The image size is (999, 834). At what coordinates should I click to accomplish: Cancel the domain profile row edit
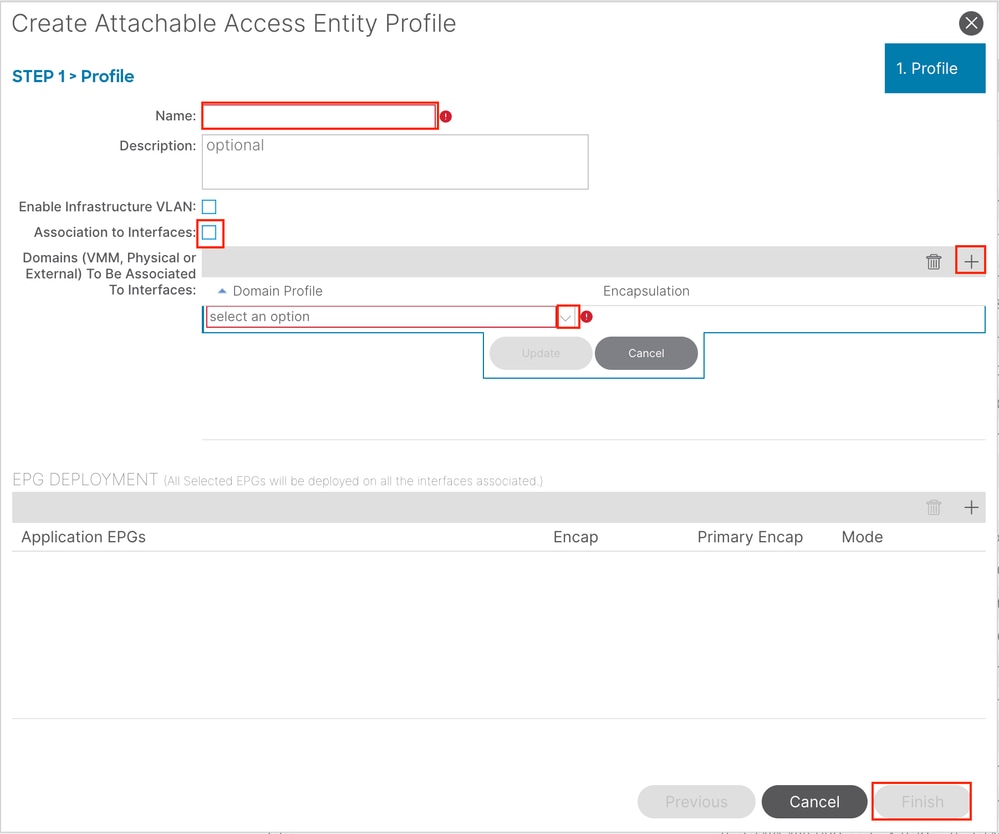coord(646,353)
